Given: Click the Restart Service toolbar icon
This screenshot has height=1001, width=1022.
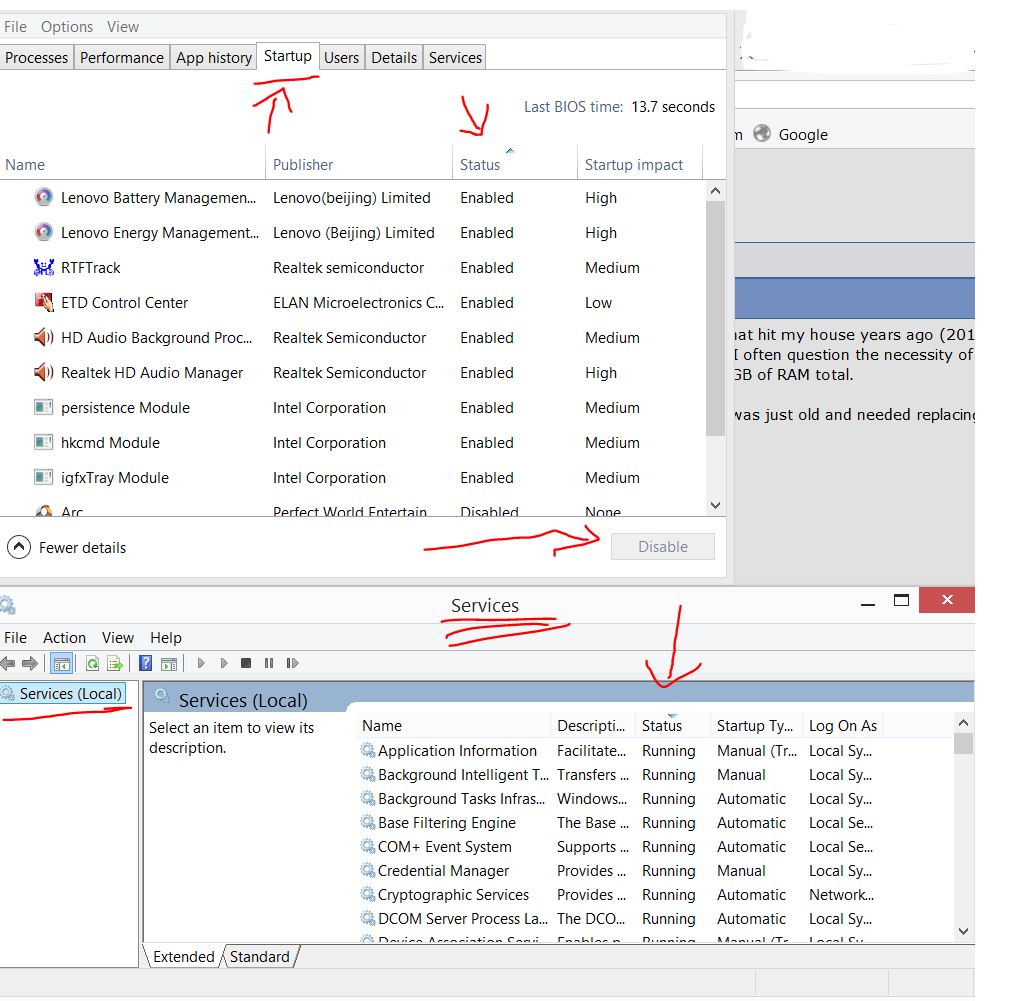Looking at the screenshot, I should coord(292,663).
